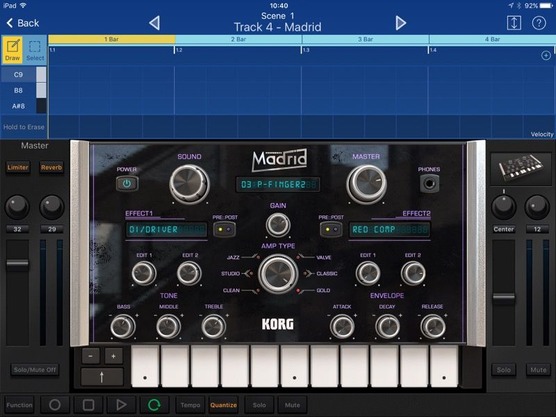Adjust the master knob labeled 29
The height and width of the screenshot is (417, 556).
coord(52,207)
